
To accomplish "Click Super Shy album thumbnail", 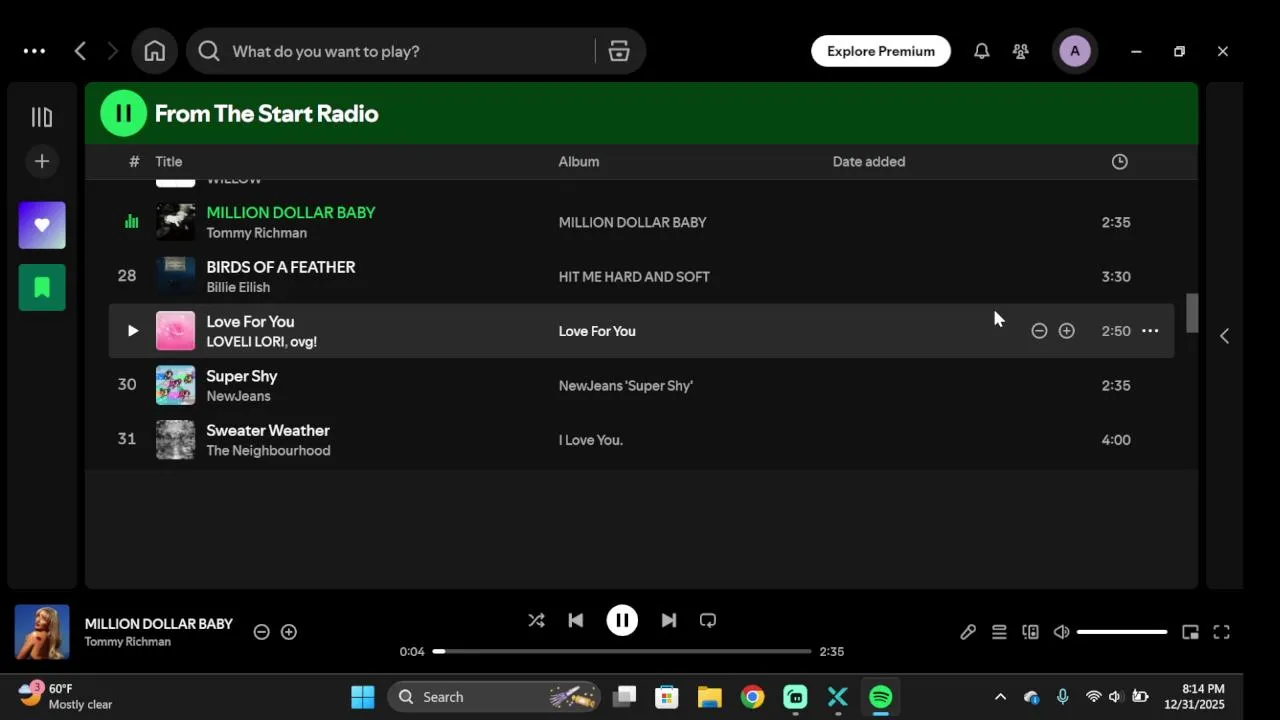I will pos(175,385).
